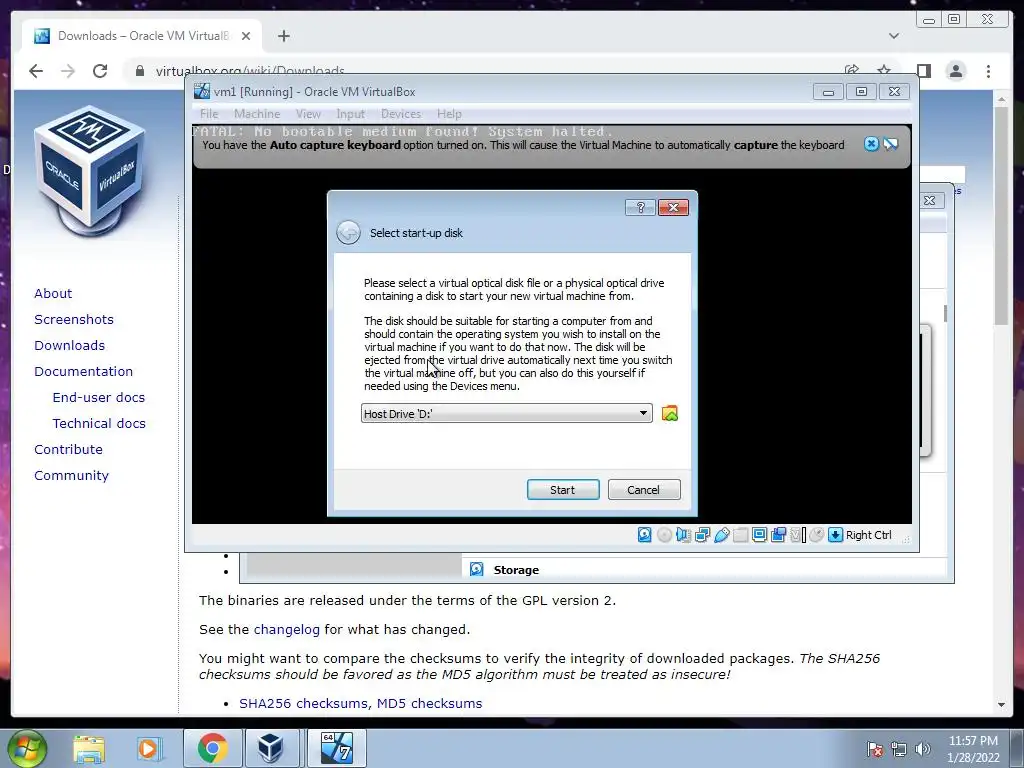1024x768 pixels.
Task: Click the VirtualBox logo image
Action: [x=90, y=170]
